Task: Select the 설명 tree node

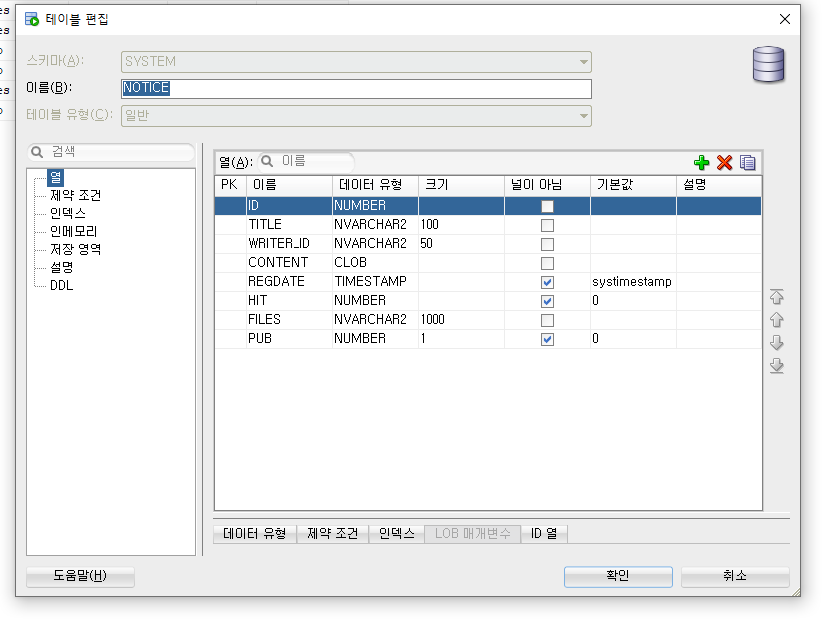Action: (62, 267)
